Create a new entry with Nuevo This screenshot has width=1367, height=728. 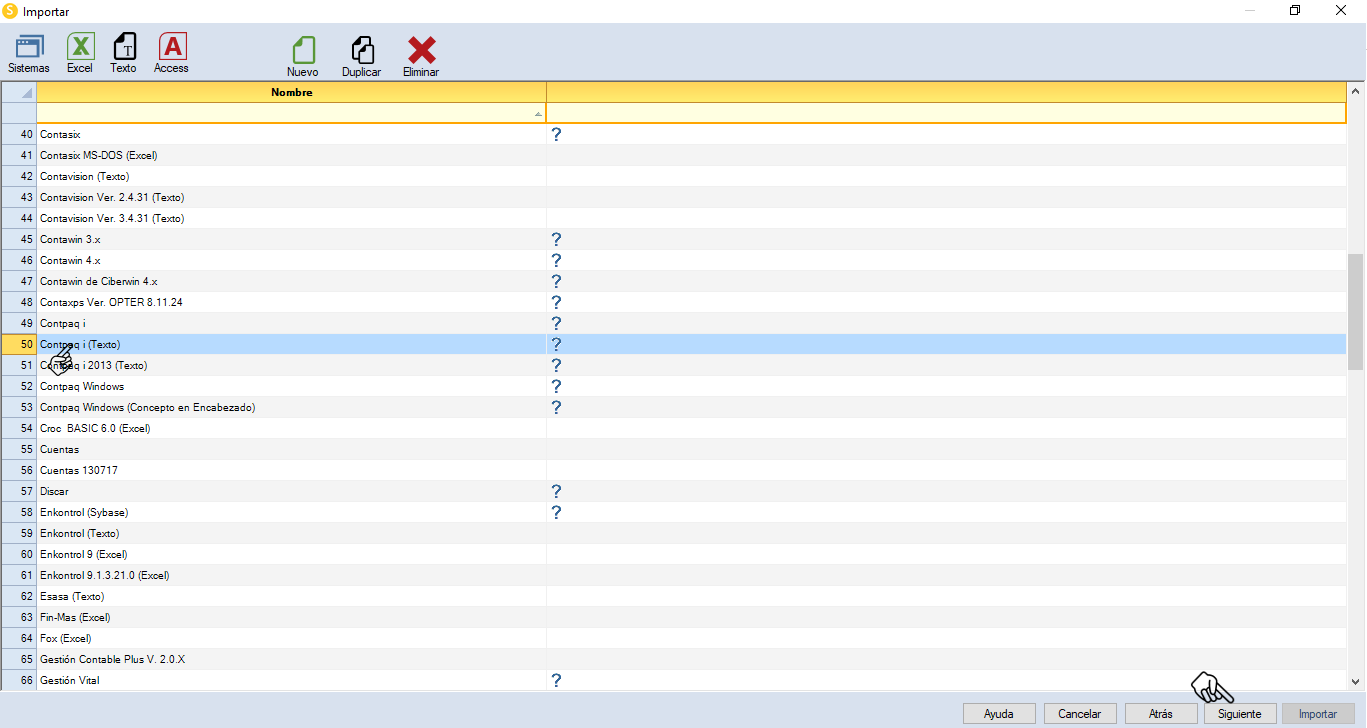pyautogui.click(x=303, y=57)
